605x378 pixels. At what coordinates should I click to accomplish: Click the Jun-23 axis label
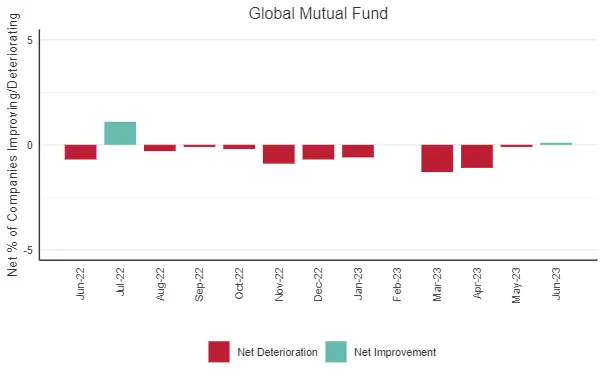(x=556, y=284)
